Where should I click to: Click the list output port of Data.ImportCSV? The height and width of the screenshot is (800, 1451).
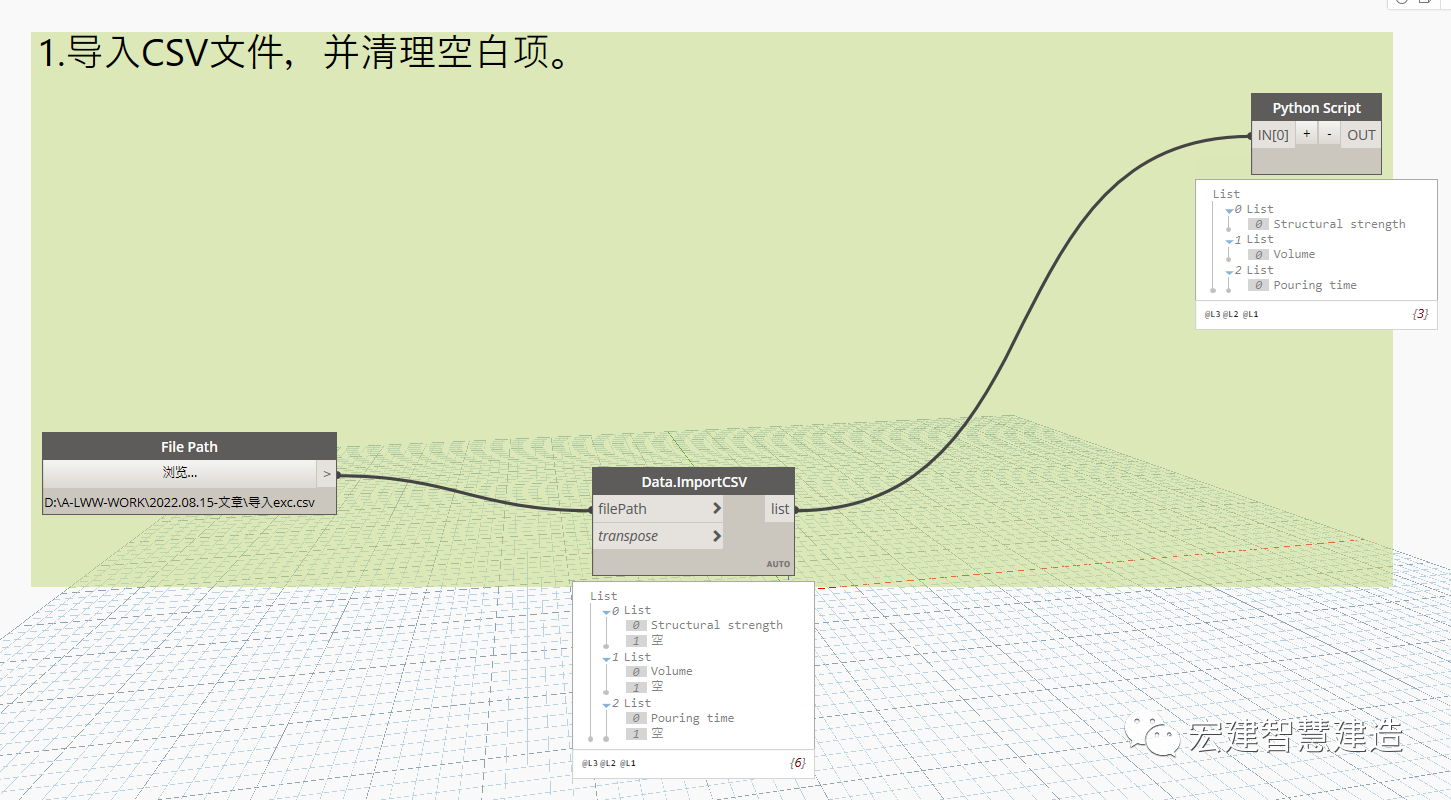pyautogui.click(x=780, y=509)
